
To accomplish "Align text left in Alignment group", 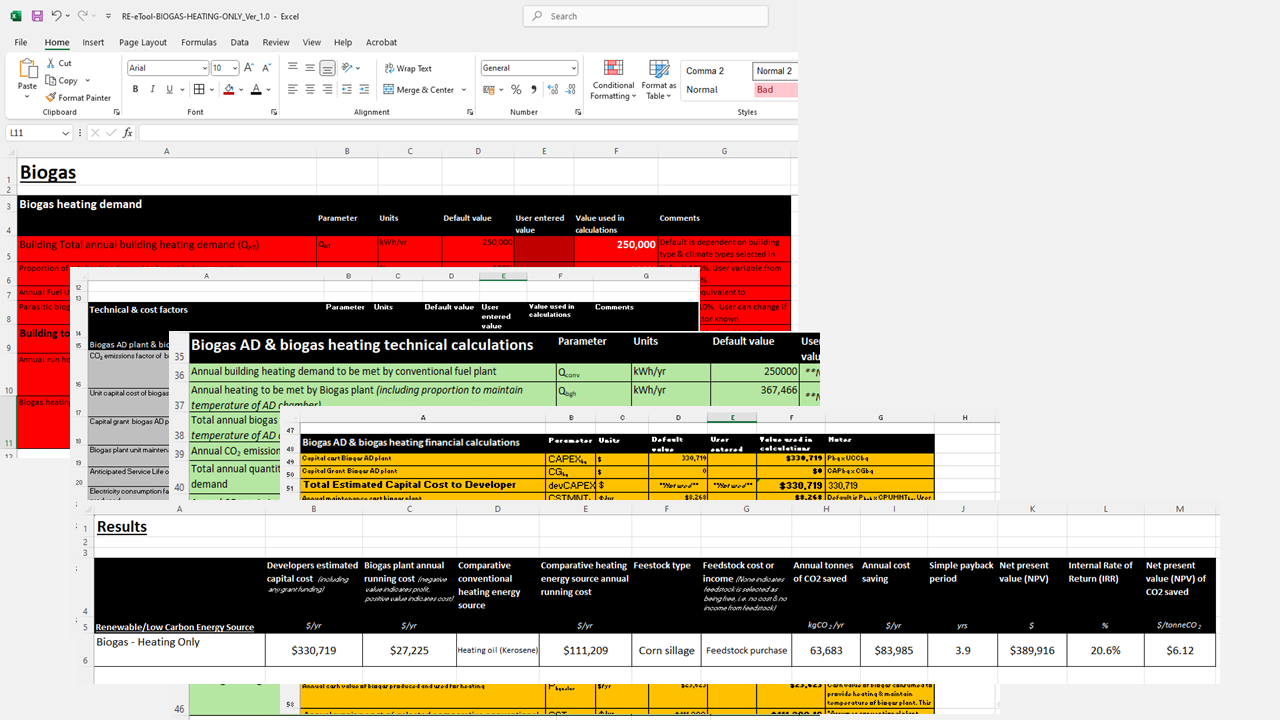I will [293, 89].
